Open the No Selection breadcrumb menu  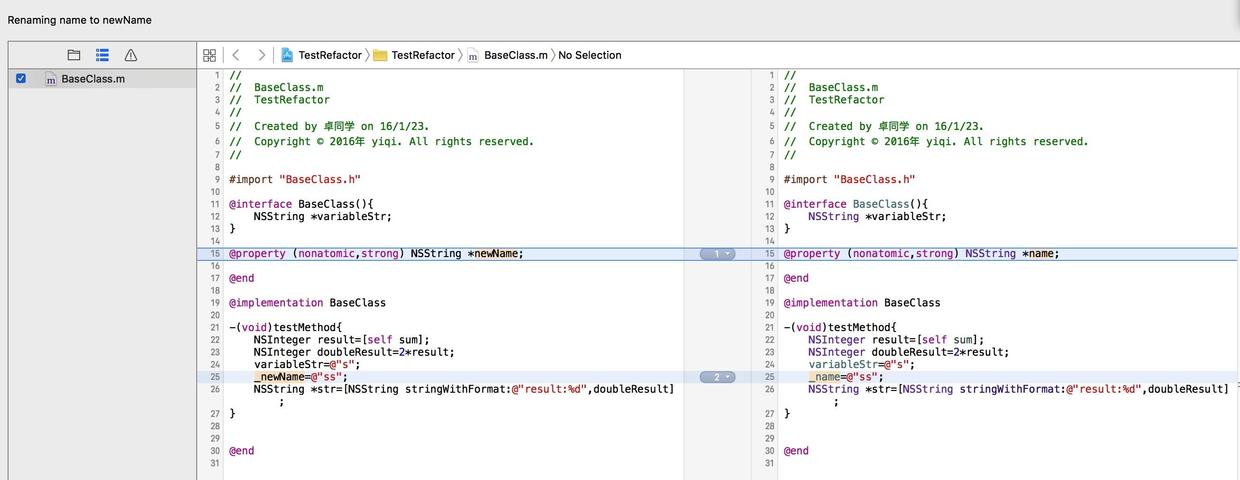[589, 55]
